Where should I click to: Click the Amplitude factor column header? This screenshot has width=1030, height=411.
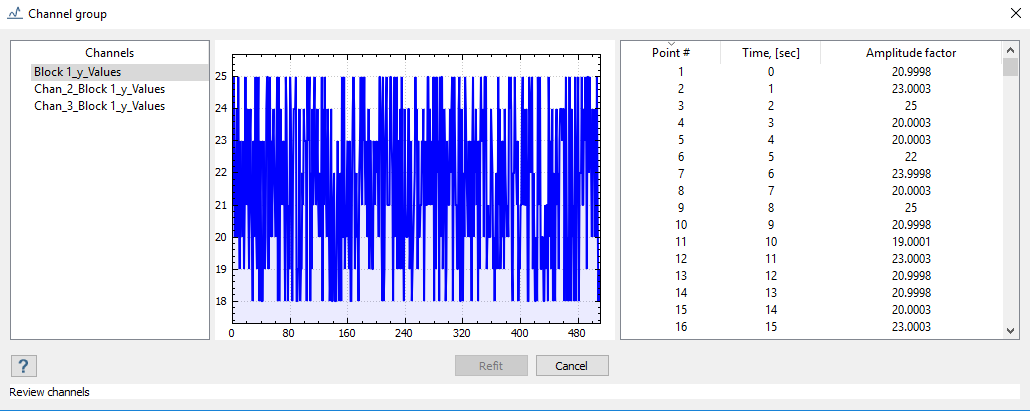point(910,53)
